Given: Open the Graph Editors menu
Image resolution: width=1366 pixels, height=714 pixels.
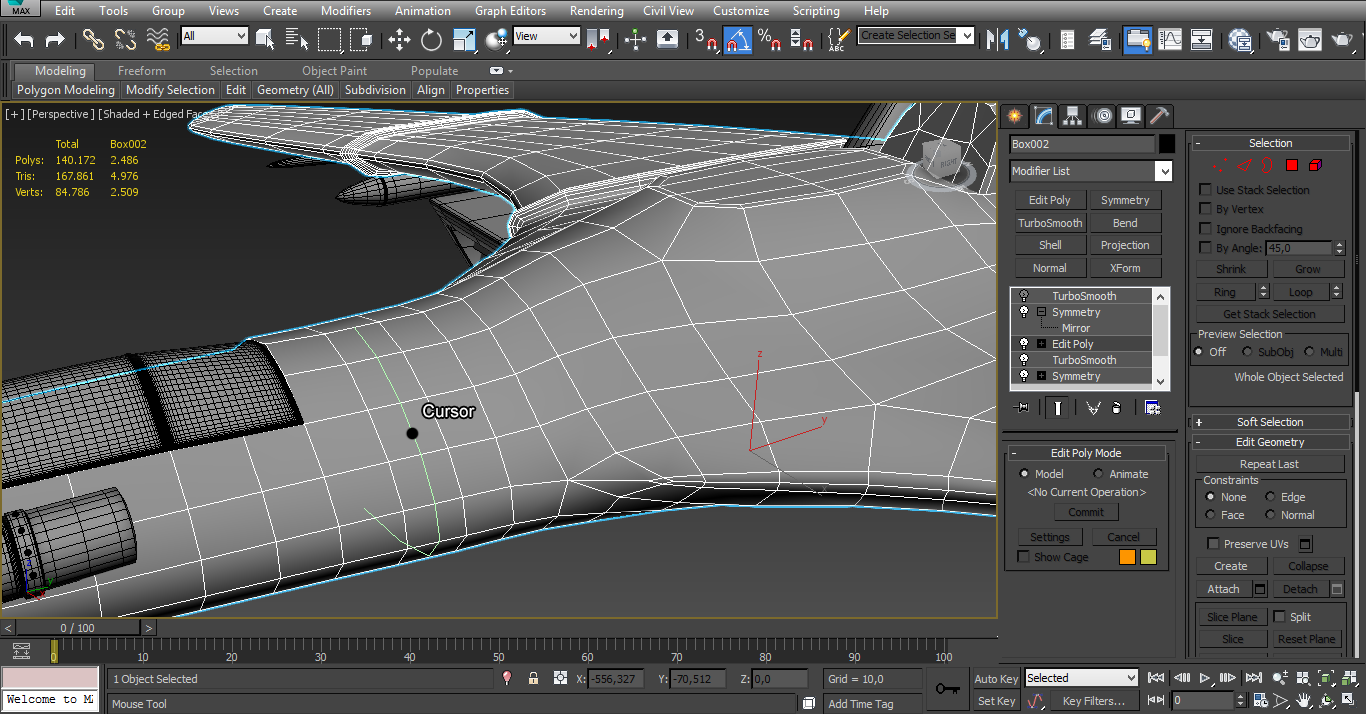Looking at the screenshot, I should (x=510, y=11).
